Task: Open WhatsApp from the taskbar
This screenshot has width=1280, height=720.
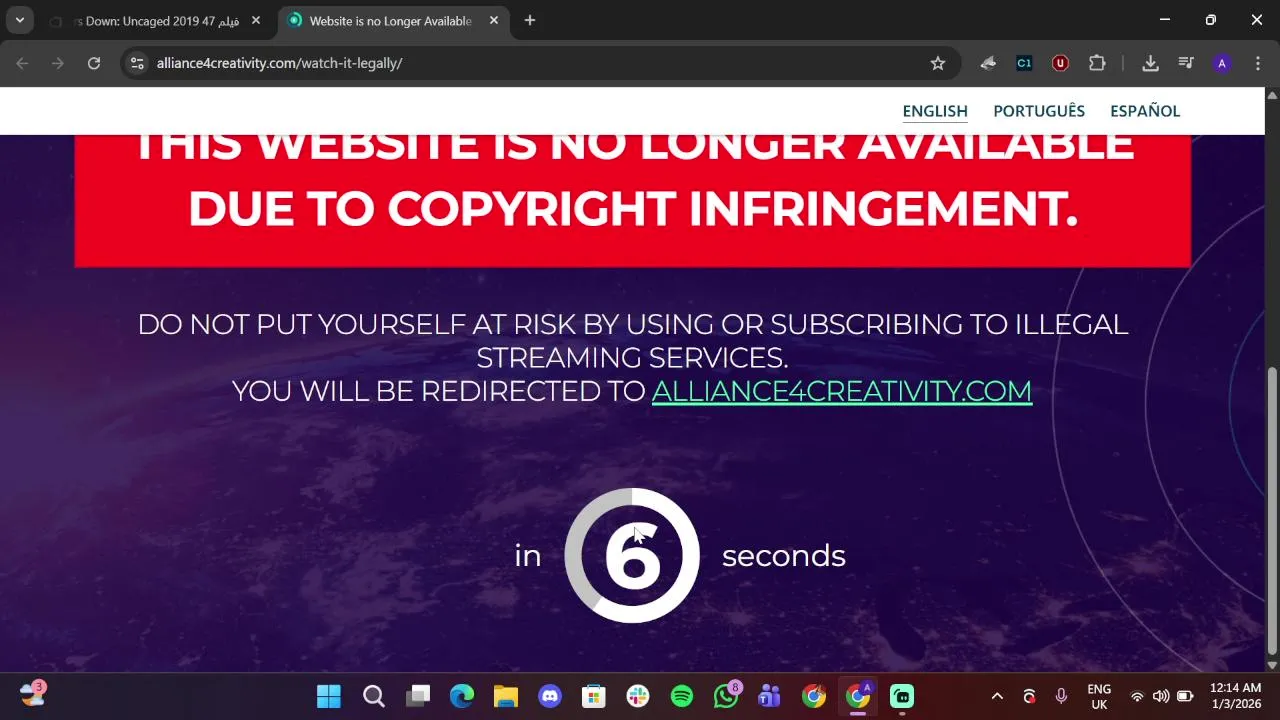Action: pyautogui.click(x=726, y=696)
